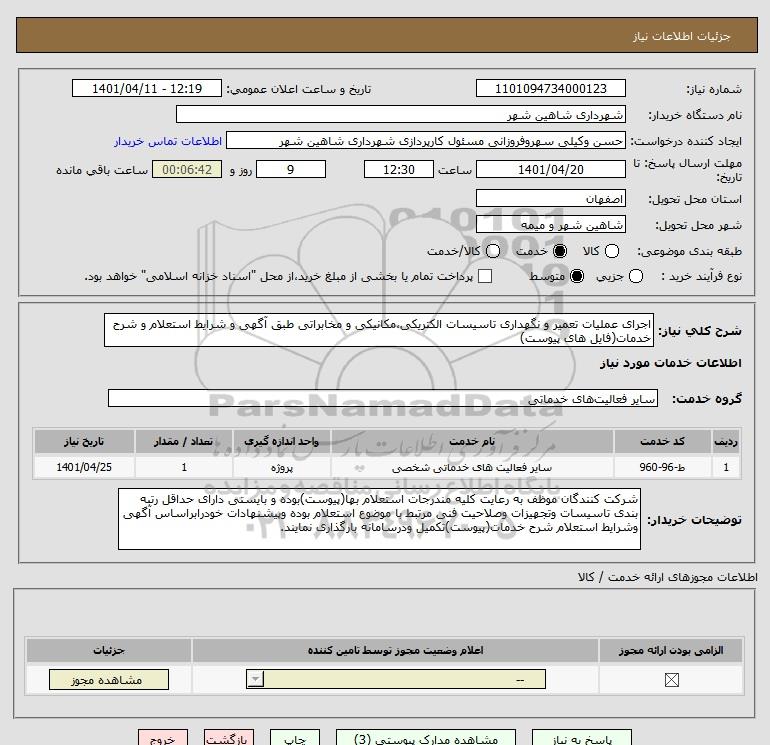Image resolution: width=770 pixels, height=745 pixels.
Task: Click the الزامی بودن ارائه مجوز header
Action: point(671,650)
